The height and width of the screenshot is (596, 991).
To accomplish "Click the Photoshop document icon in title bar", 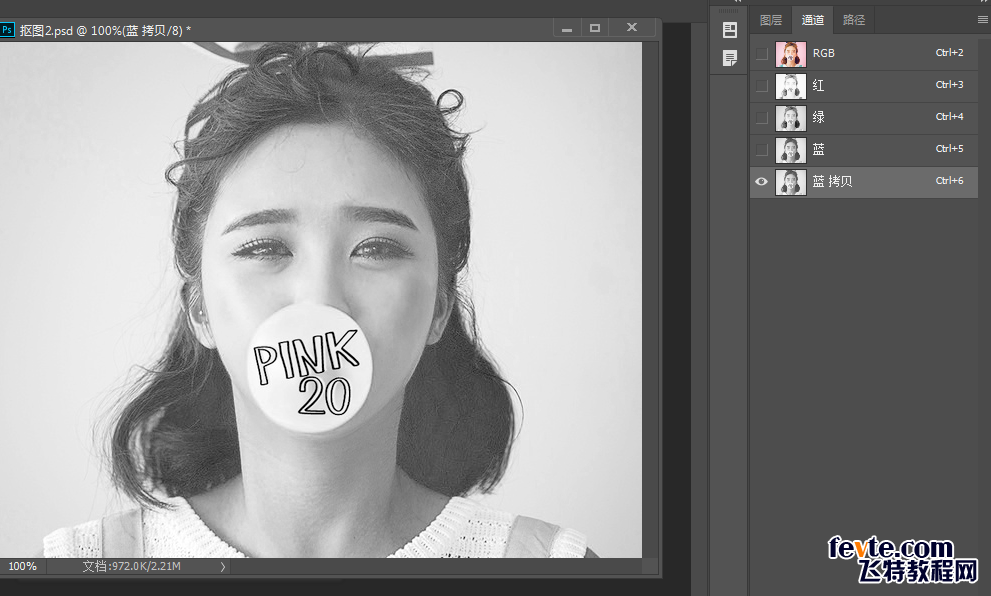I will click(x=7, y=30).
